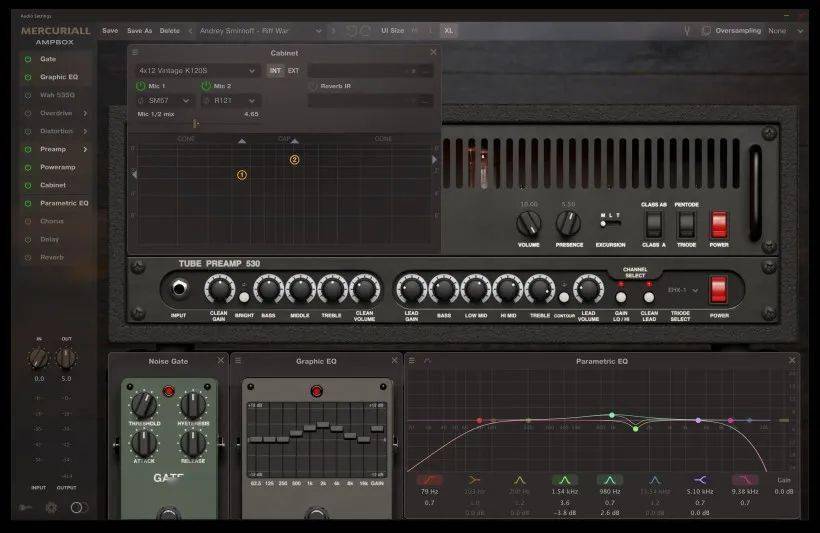Enable the Wah 535Q effect power icon
This screenshot has height=533, width=820.
click(27, 95)
